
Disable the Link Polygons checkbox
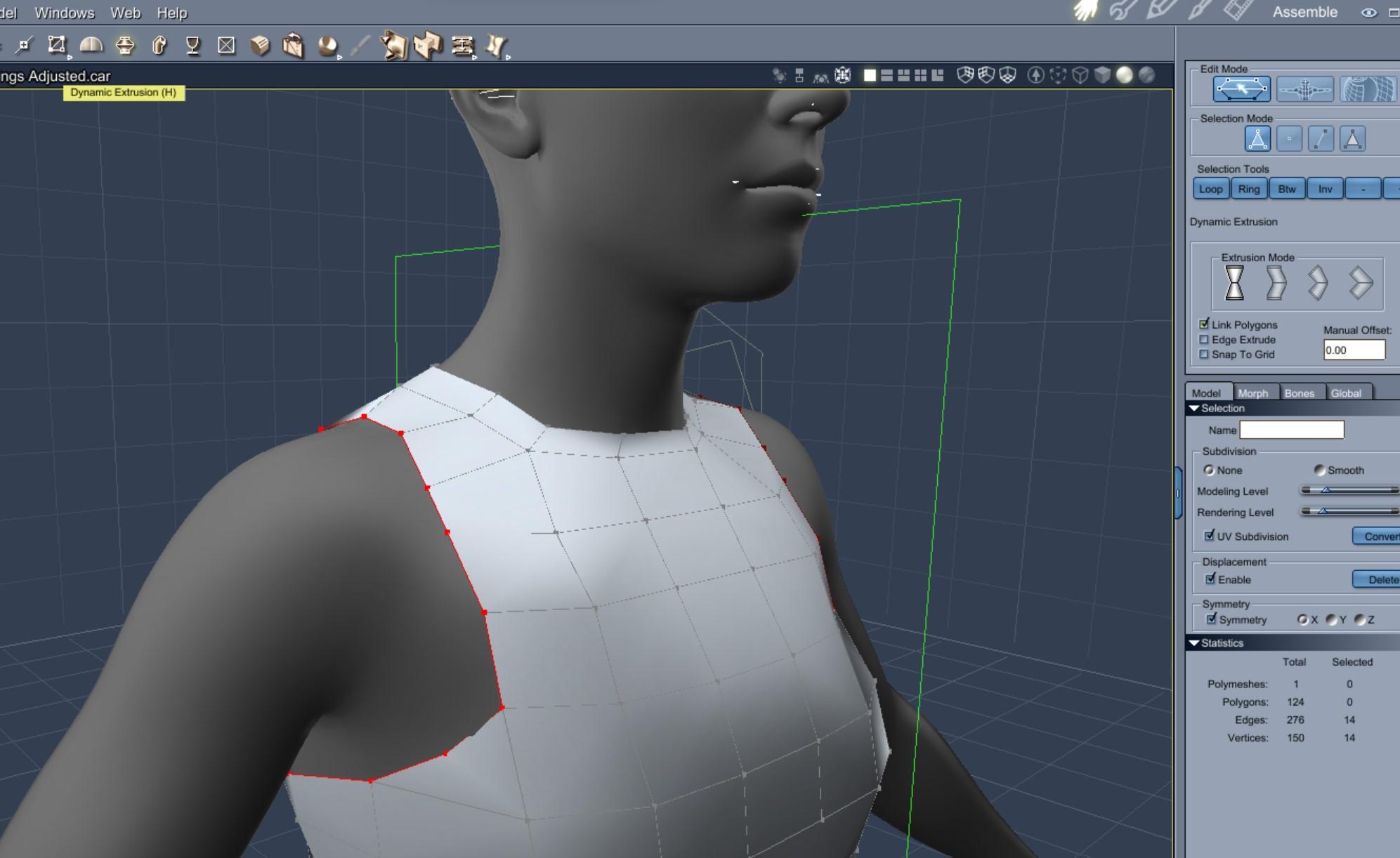pyautogui.click(x=1204, y=324)
